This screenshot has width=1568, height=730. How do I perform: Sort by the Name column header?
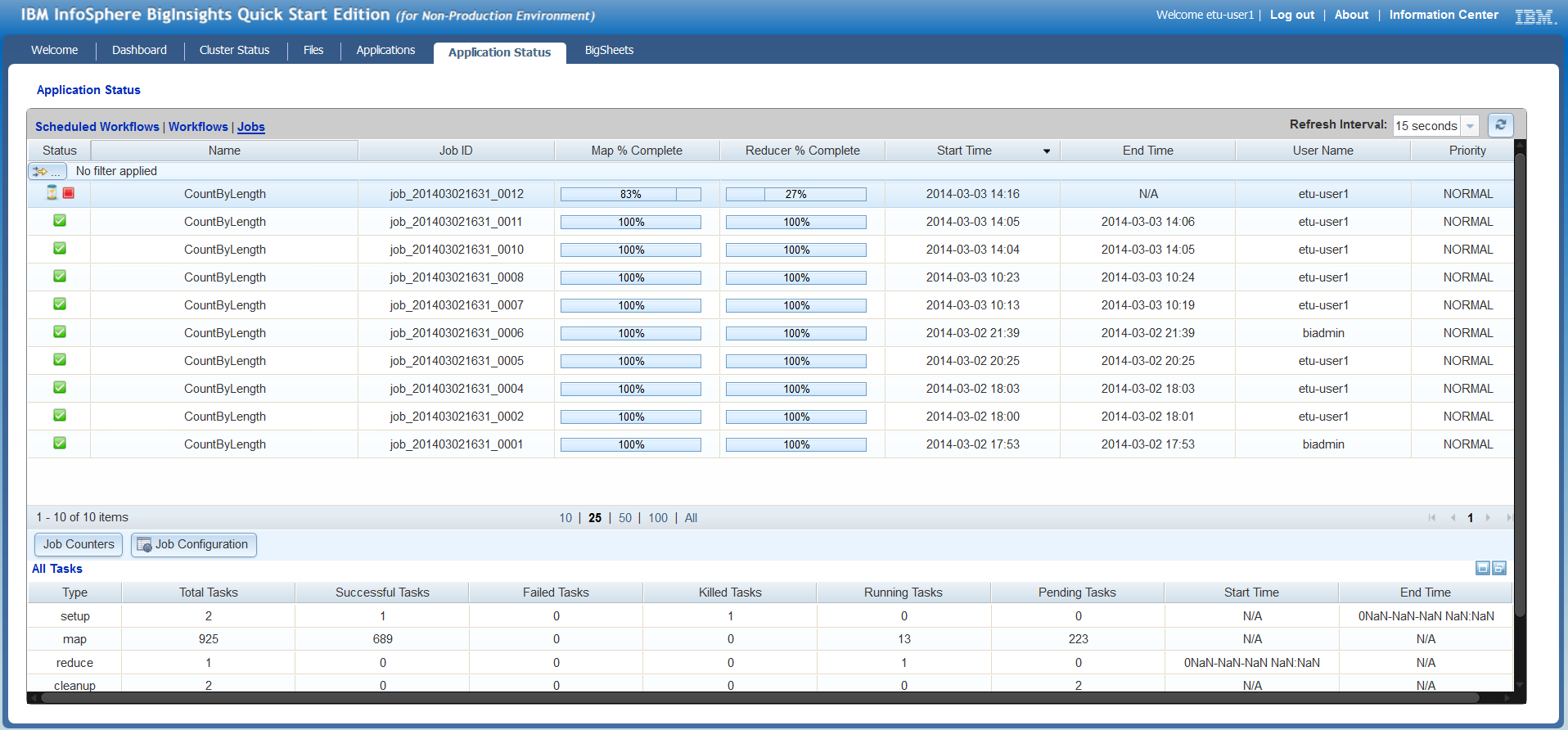[x=224, y=151]
